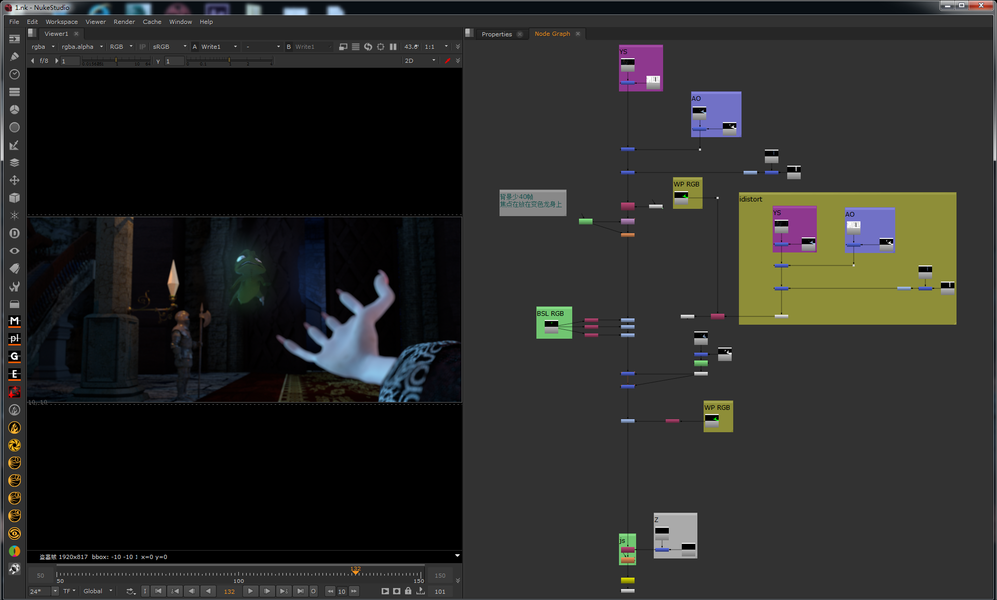Open the 3D nodes cube icon
The width and height of the screenshot is (997, 600).
tap(14, 198)
